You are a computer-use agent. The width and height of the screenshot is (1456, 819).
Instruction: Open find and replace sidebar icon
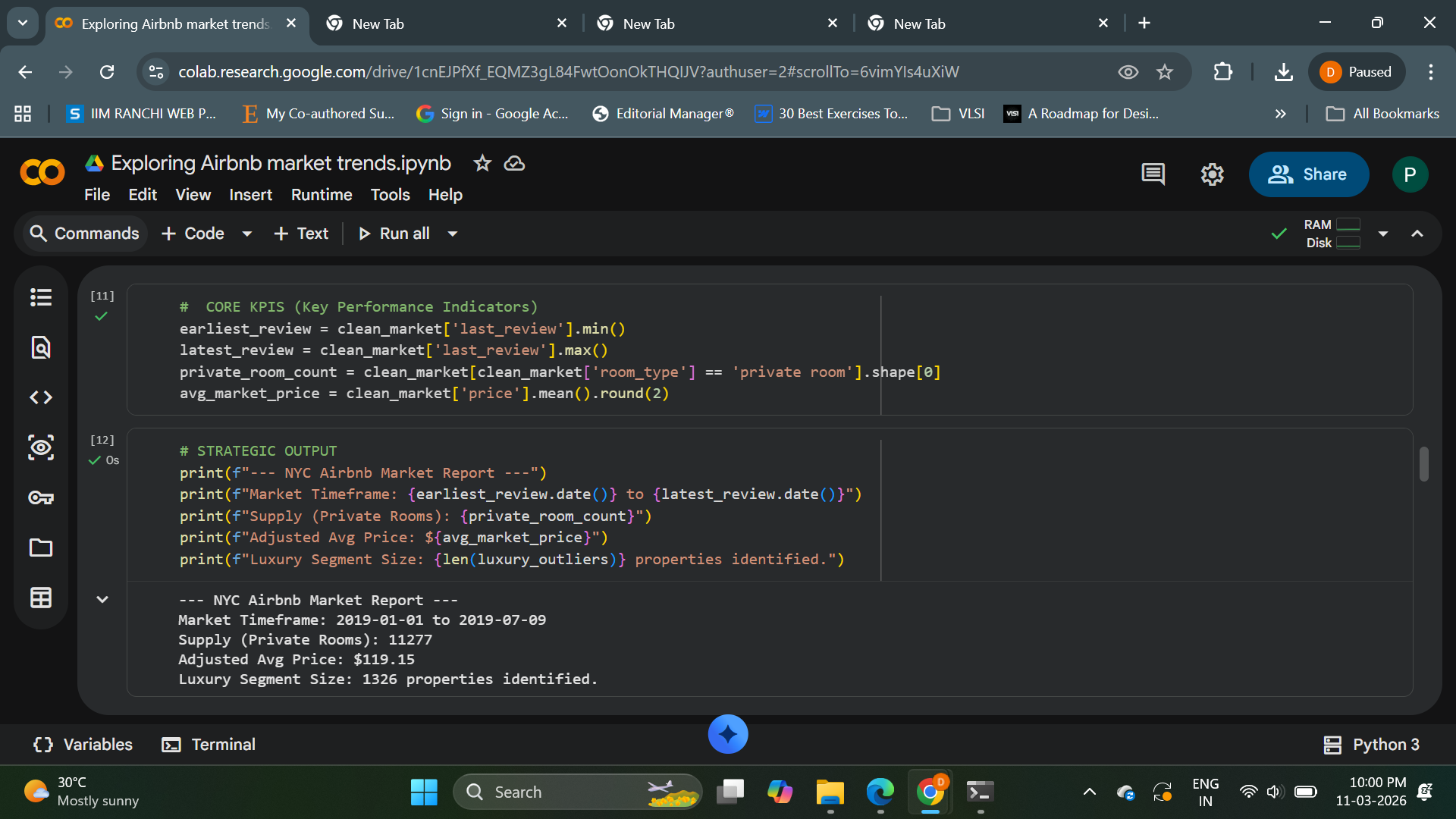(41, 347)
